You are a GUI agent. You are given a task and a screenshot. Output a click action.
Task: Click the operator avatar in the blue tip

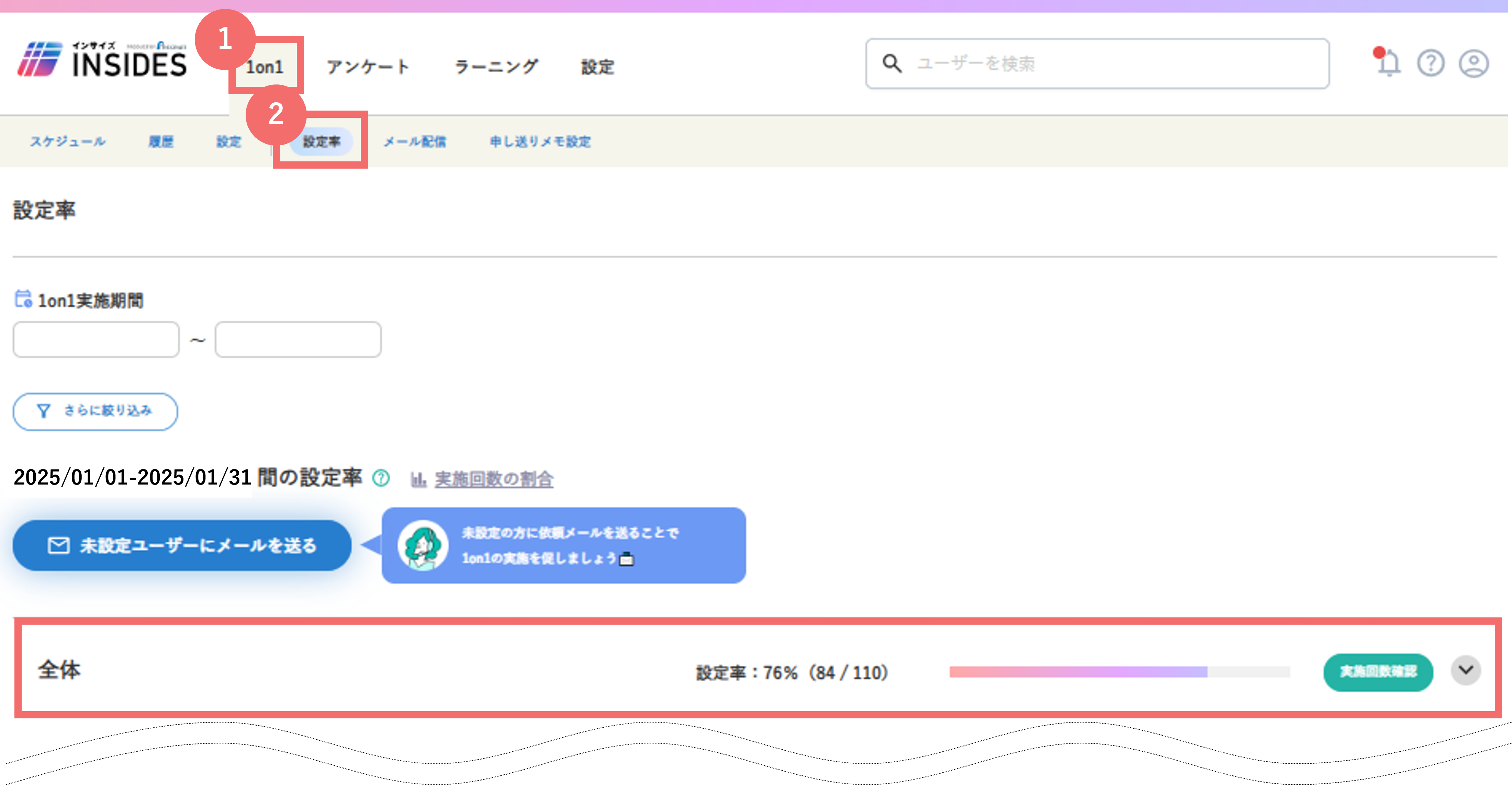pos(423,545)
